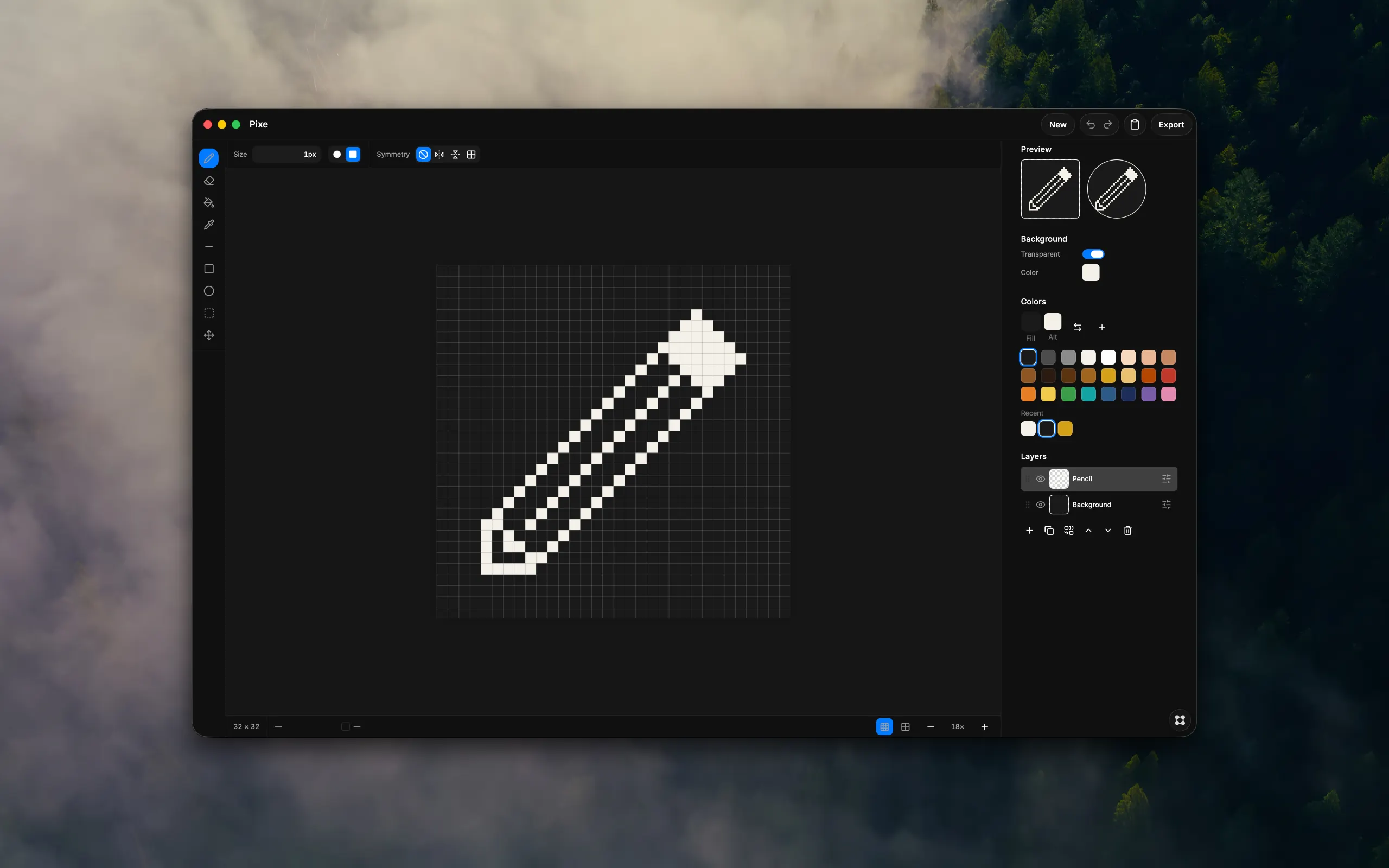Duplicate the selected layer
1389x868 pixels.
click(x=1049, y=531)
